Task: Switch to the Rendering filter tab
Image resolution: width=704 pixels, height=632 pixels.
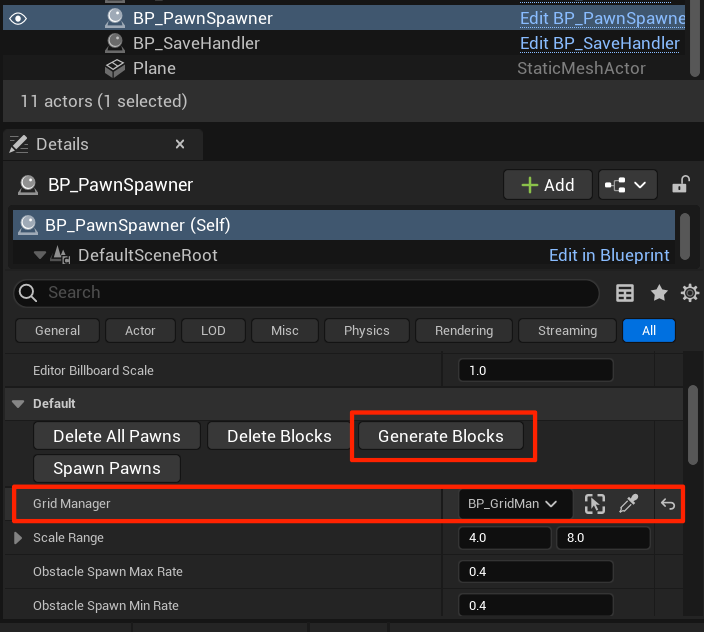Action: click(464, 331)
